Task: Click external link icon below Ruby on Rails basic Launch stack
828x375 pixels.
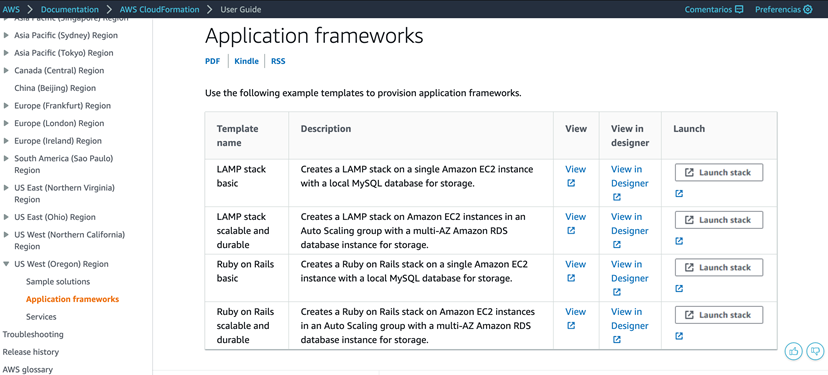Action: point(679,288)
